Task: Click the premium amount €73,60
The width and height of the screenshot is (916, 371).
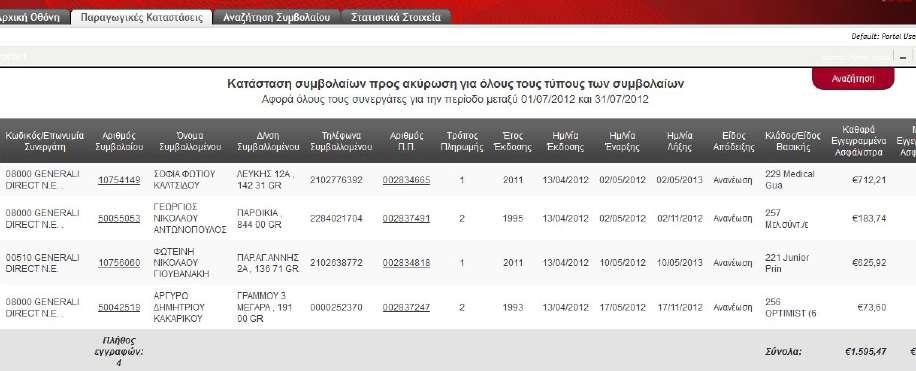Action: tap(872, 307)
